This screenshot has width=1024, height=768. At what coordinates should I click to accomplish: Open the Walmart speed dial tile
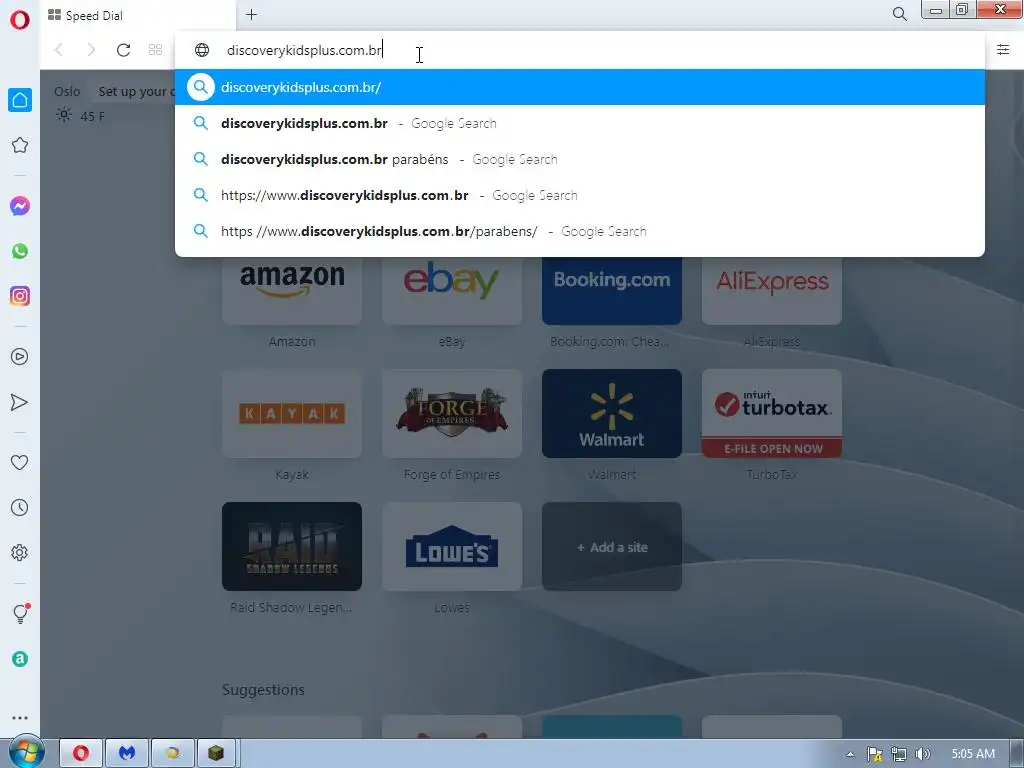point(612,413)
